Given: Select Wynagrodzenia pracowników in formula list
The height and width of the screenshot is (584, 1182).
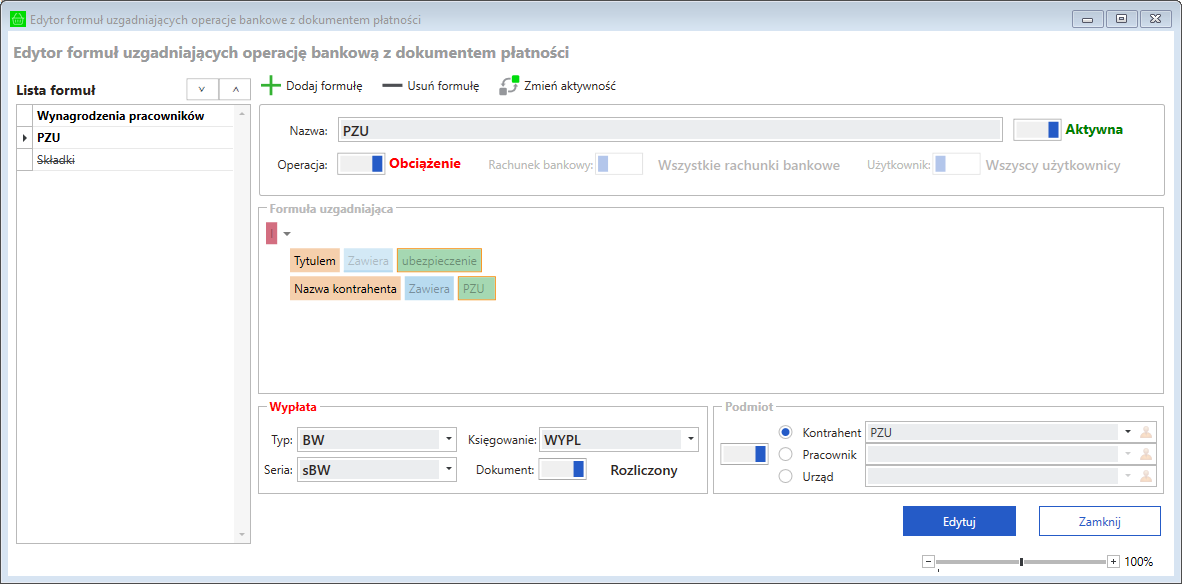Looking at the screenshot, I should coord(120,116).
